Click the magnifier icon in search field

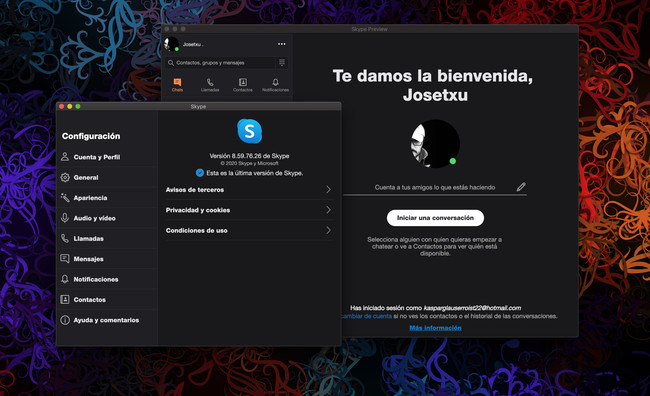(171, 63)
